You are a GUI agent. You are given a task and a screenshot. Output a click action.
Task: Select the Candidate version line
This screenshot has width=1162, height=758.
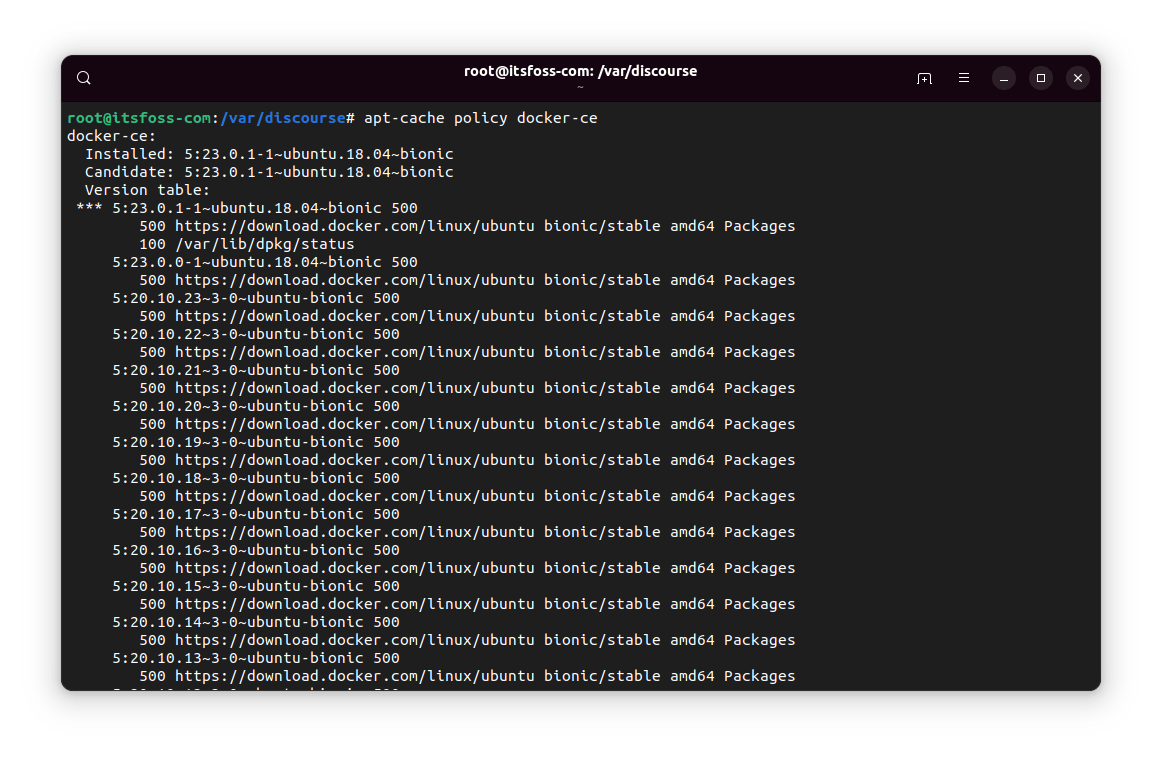point(268,172)
